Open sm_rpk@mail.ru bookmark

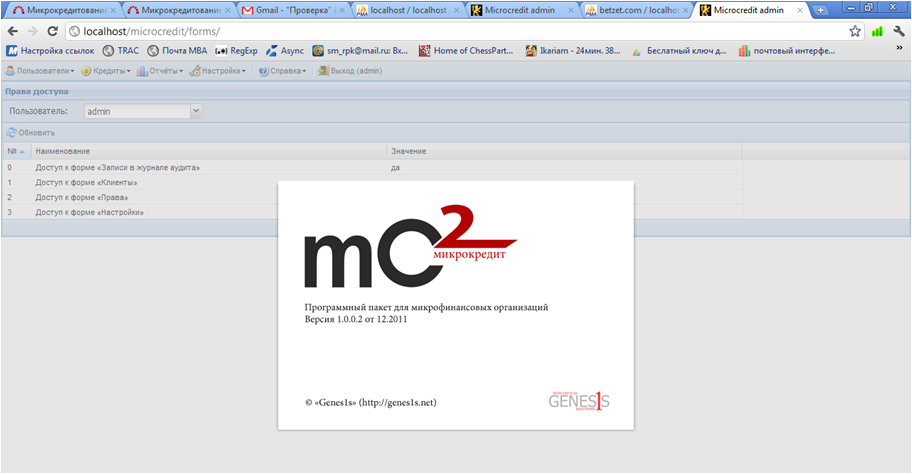point(360,51)
